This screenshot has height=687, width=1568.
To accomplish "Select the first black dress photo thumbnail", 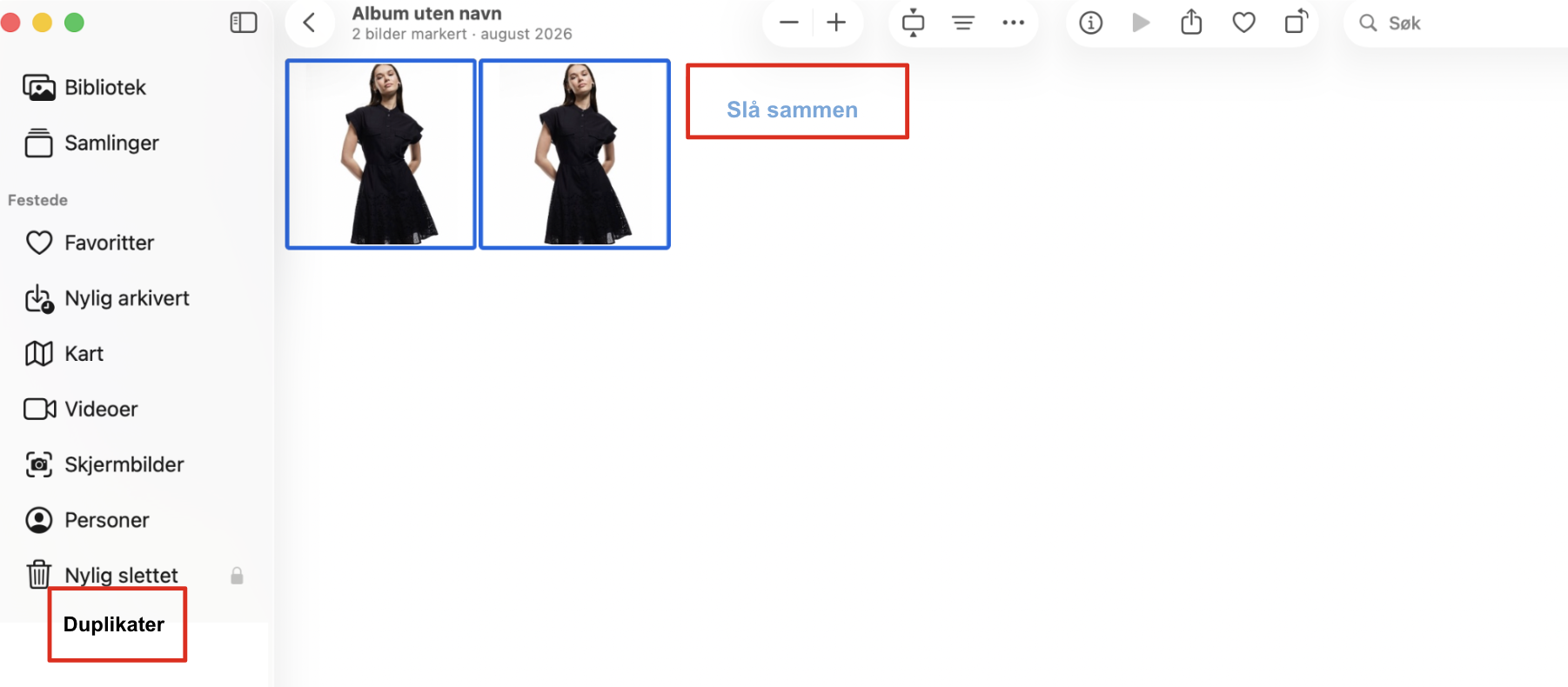I will [x=381, y=154].
